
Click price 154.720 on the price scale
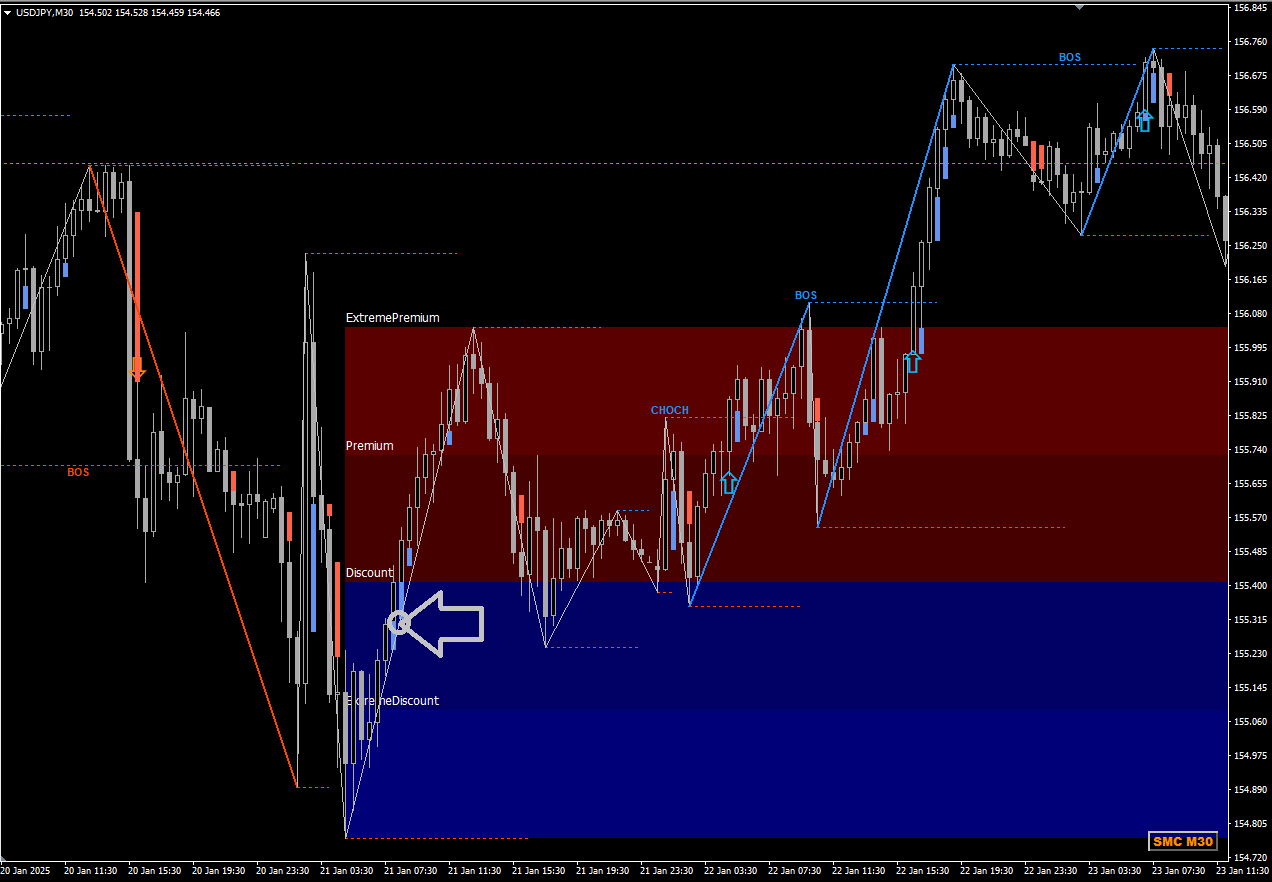(1250, 857)
